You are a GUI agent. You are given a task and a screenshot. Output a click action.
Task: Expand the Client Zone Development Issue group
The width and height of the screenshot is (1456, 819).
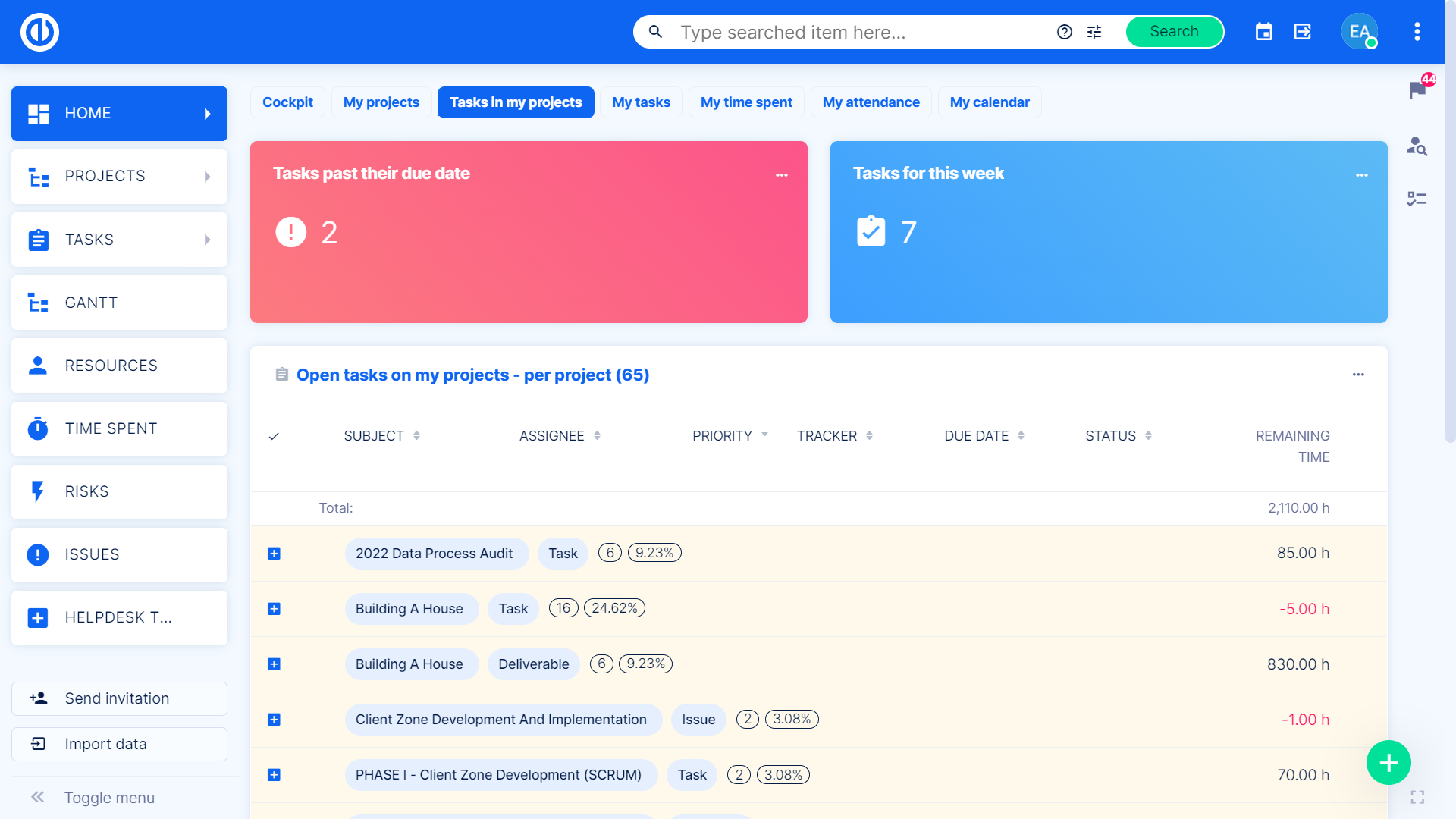pos(274,720)
